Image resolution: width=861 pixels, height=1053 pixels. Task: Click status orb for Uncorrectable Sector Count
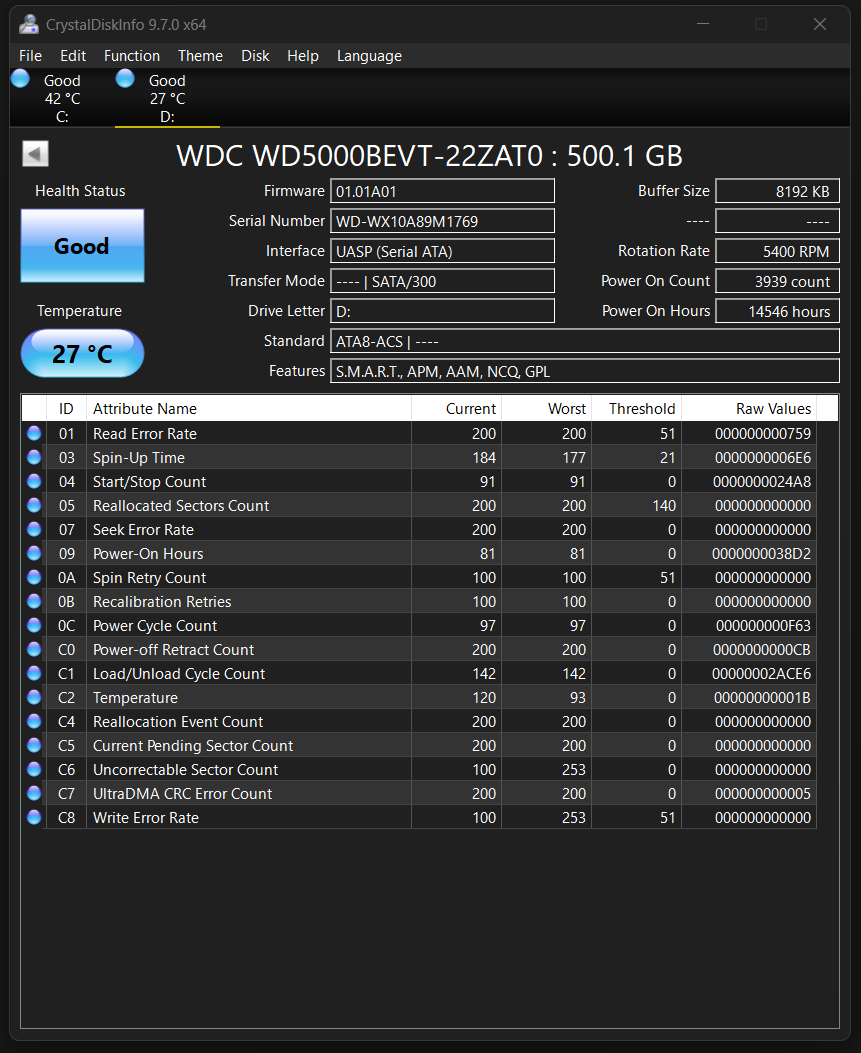(34, 769)
